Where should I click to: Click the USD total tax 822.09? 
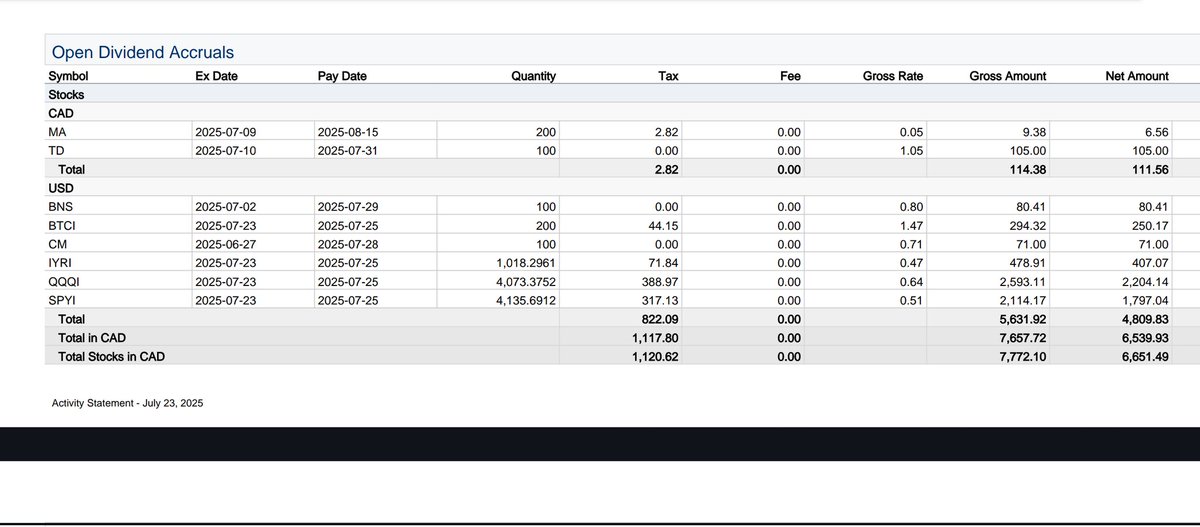pyautogui.click(x=660, y=319)
